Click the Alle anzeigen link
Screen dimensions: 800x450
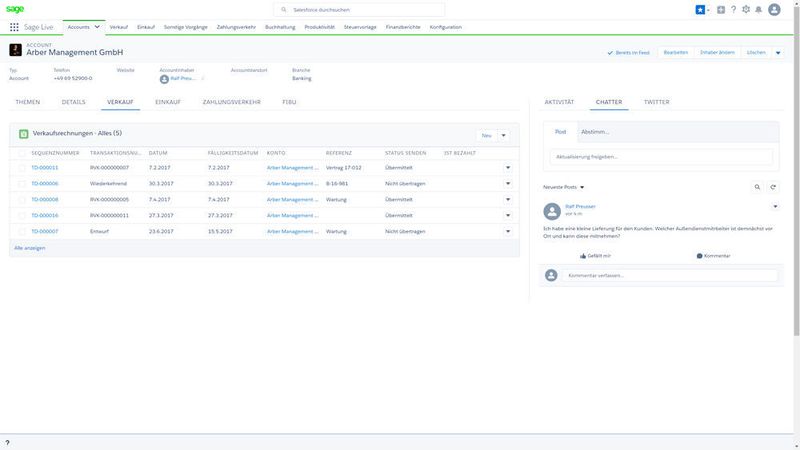point(30,248)
